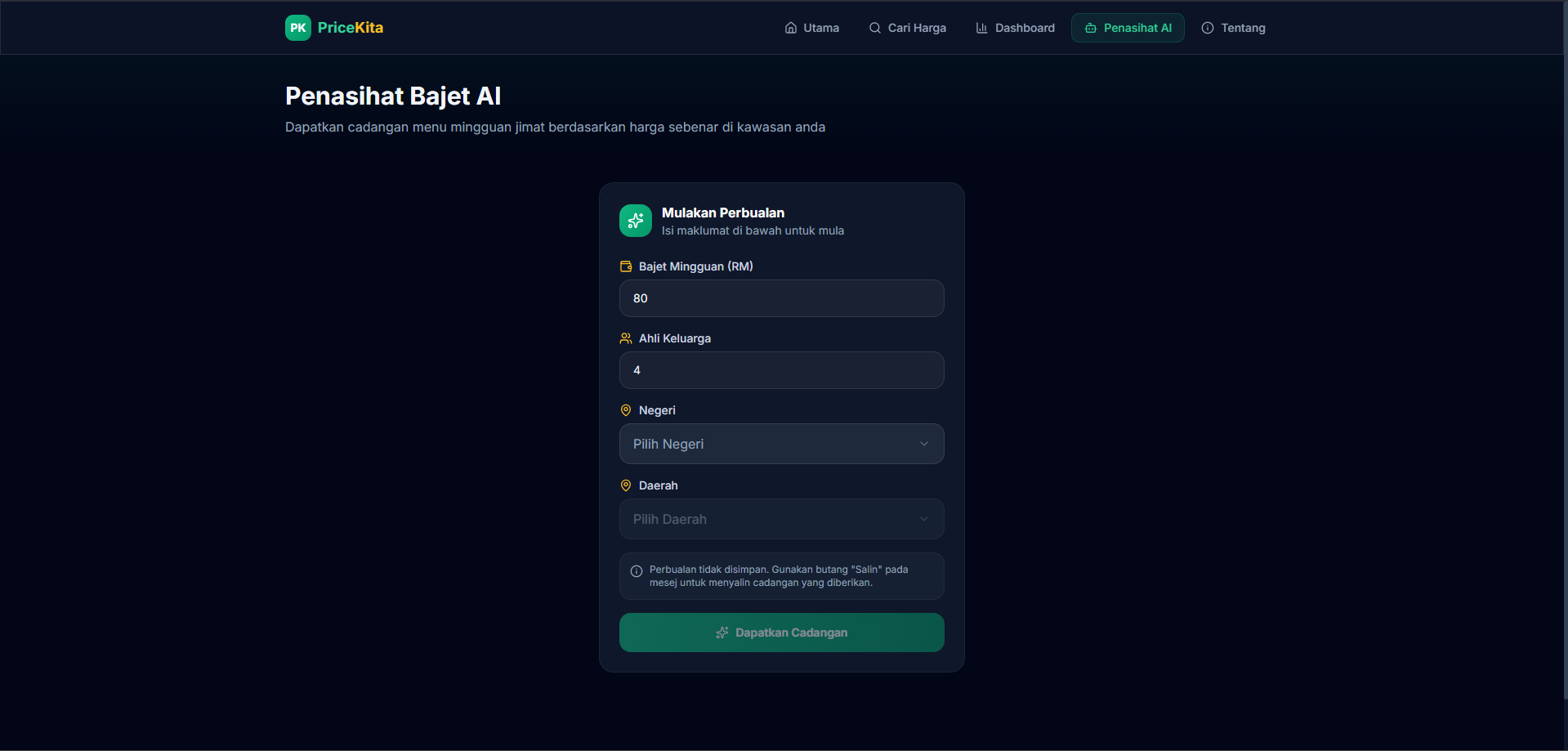Select the Penasihat AI nav tab

[x=1128, y=28]
